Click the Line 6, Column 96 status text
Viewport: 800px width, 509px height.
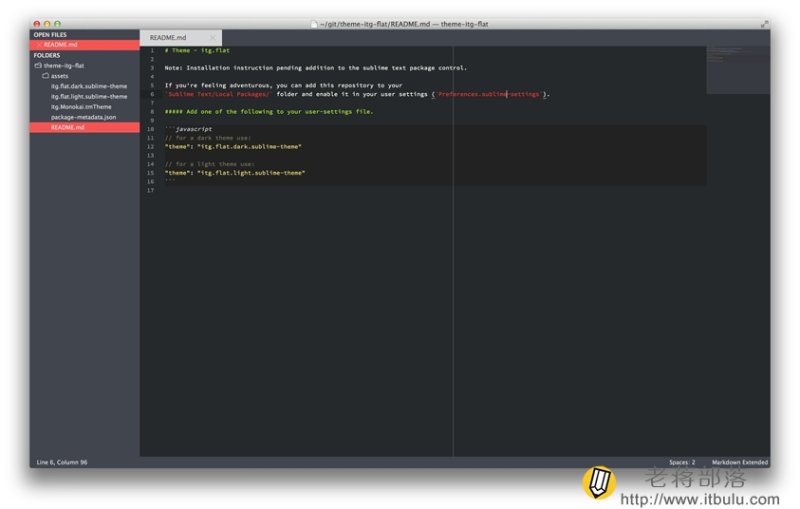pos(62,462)
